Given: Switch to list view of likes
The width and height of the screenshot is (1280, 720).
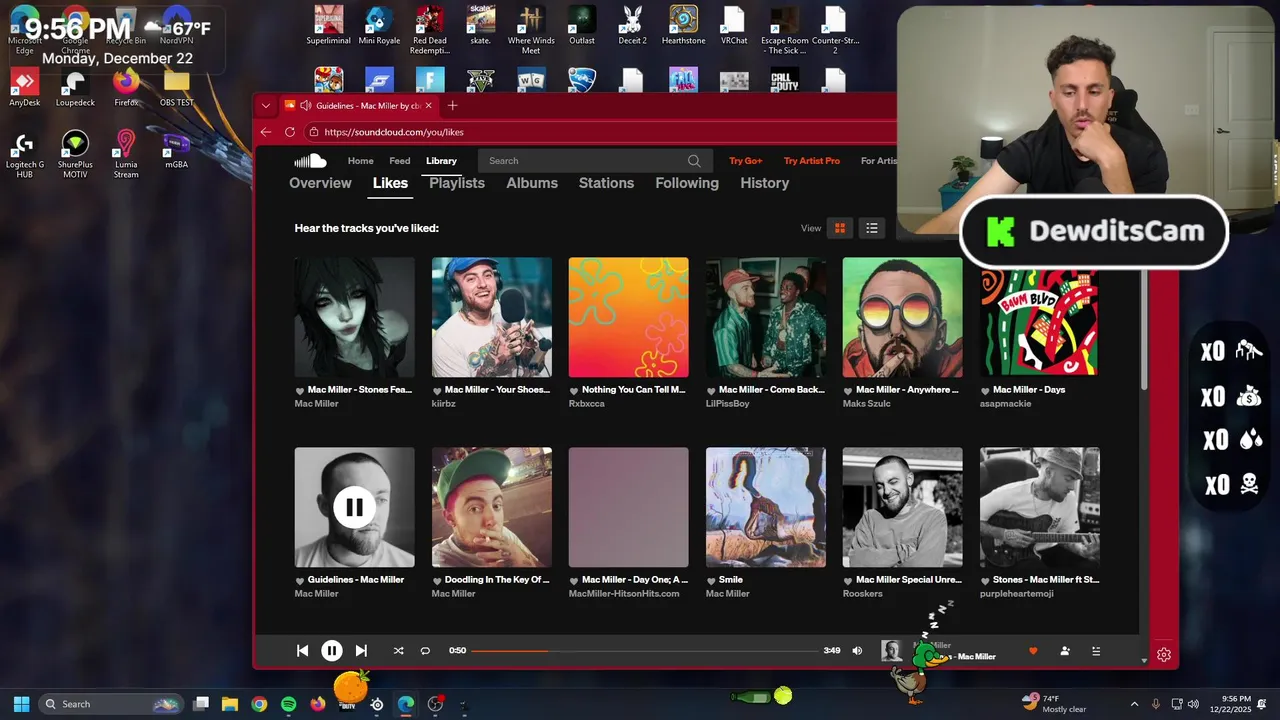Looking at the screenshot, I should click(872, 228).
